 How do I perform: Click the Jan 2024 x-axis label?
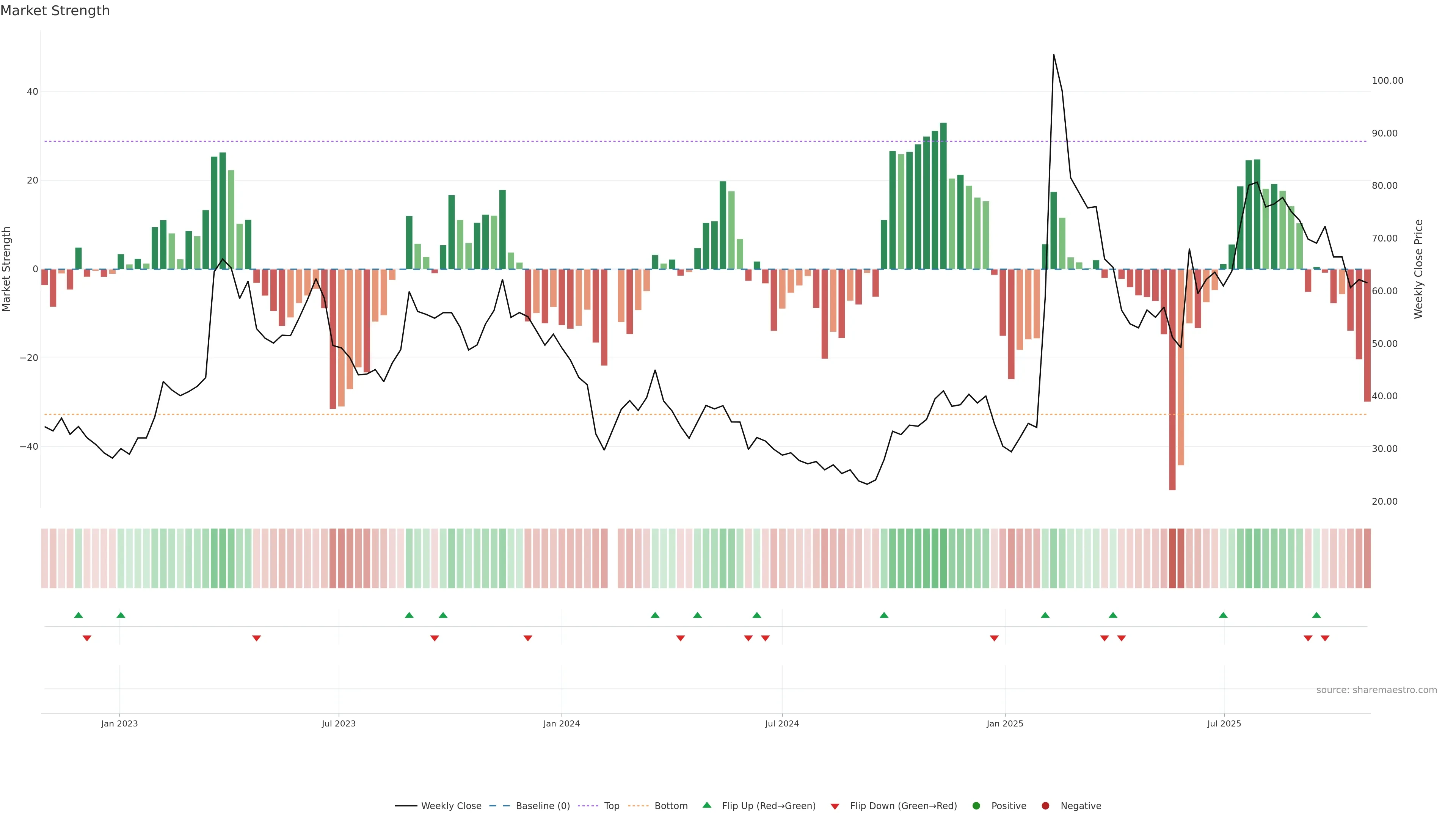(561, 723)
